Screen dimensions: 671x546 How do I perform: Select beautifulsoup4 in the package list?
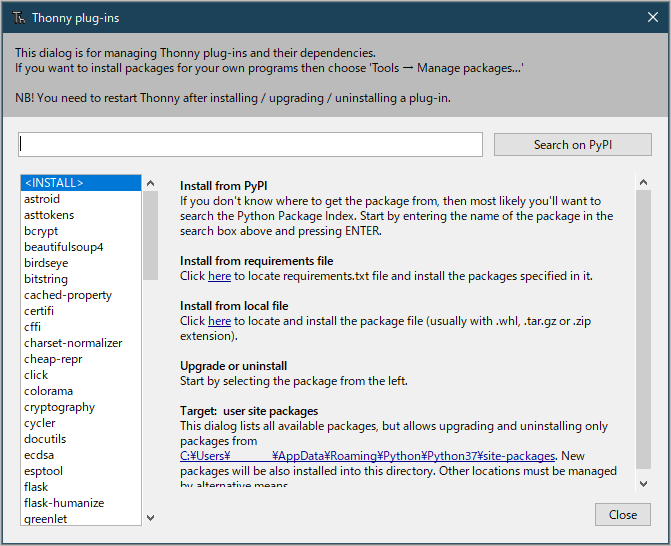[80, 247]
